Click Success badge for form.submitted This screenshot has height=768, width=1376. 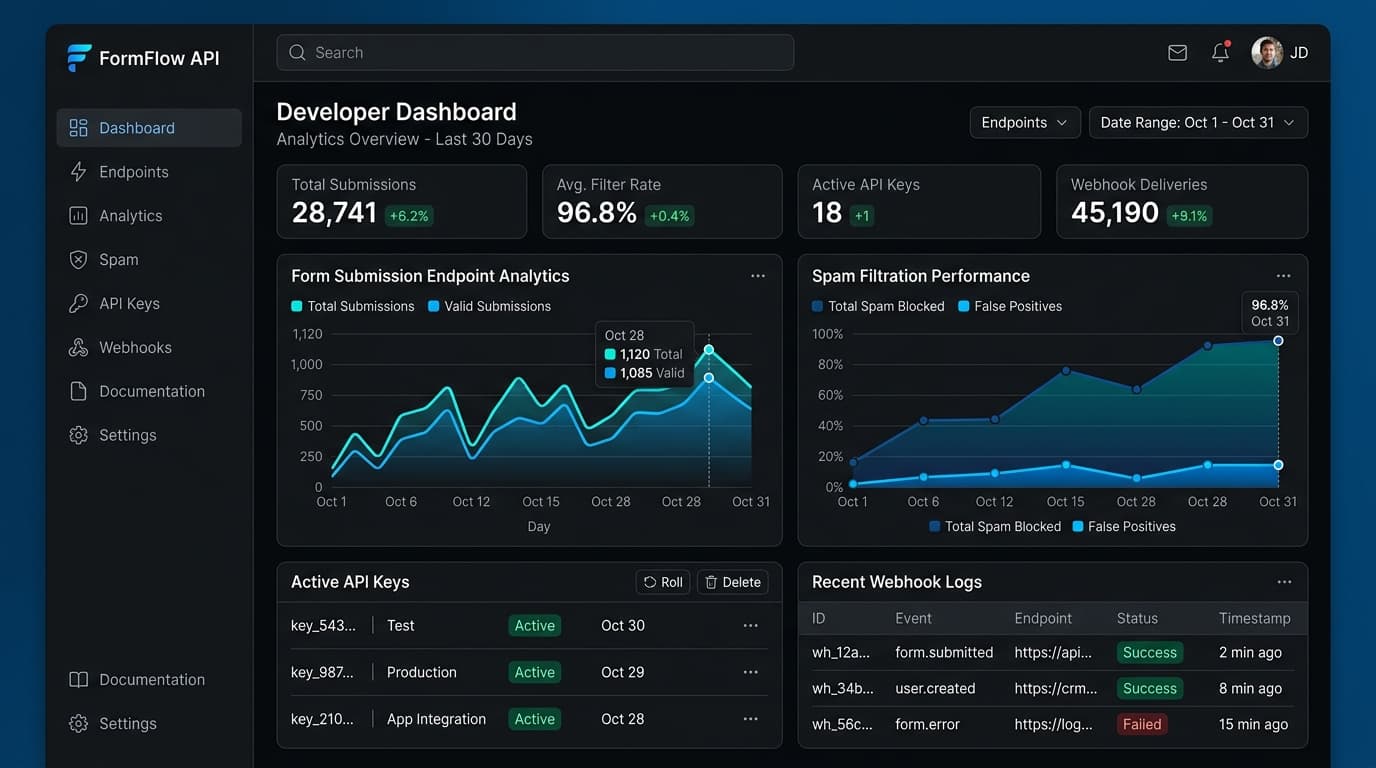click(1150, 653)
